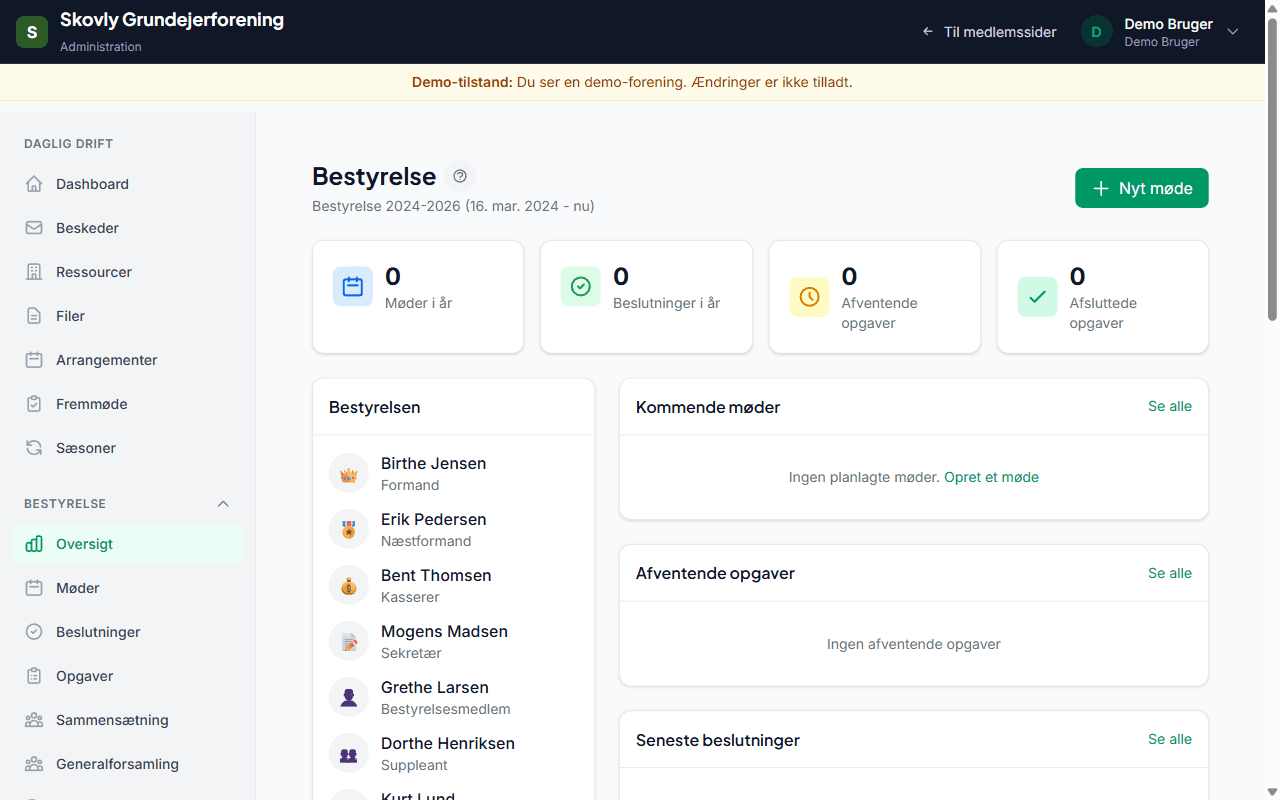Image resolution: width=1280 pixels, height=800 pixels.
Task: Click Se alle in Kommende møder
Action: point(1170,406)
